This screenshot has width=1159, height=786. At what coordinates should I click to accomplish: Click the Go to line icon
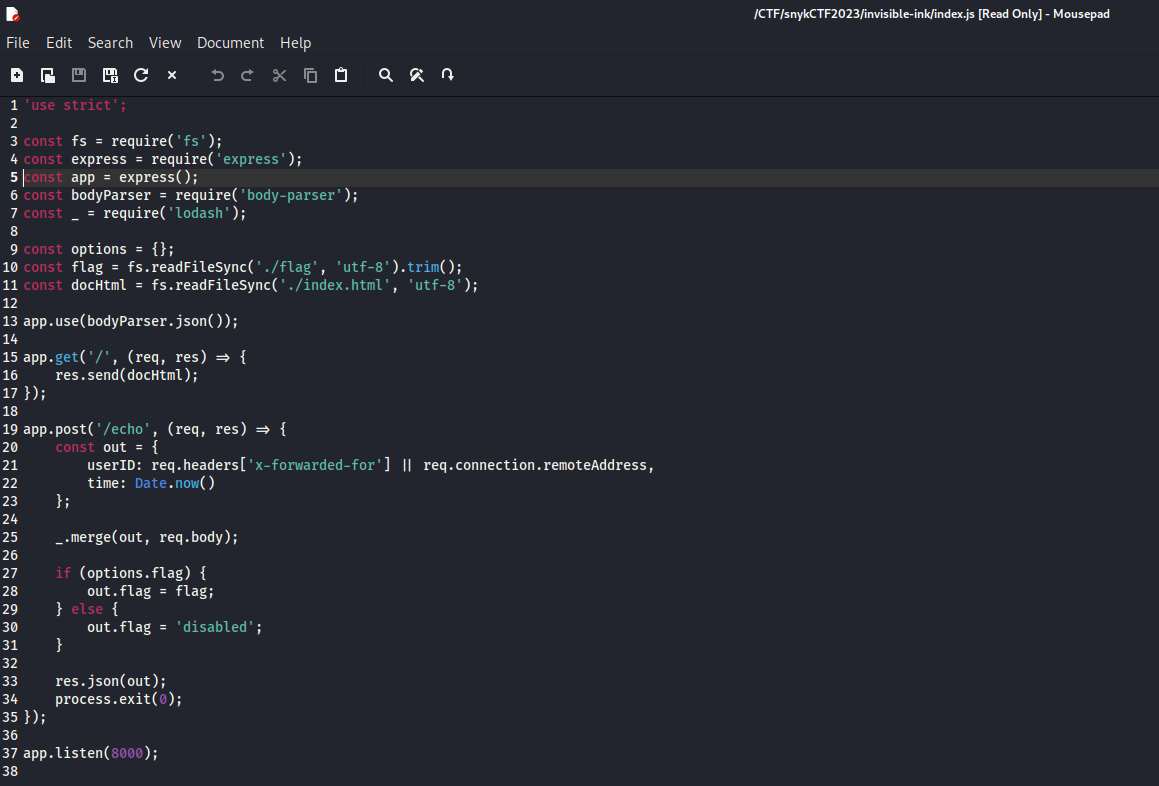[448, 75]
